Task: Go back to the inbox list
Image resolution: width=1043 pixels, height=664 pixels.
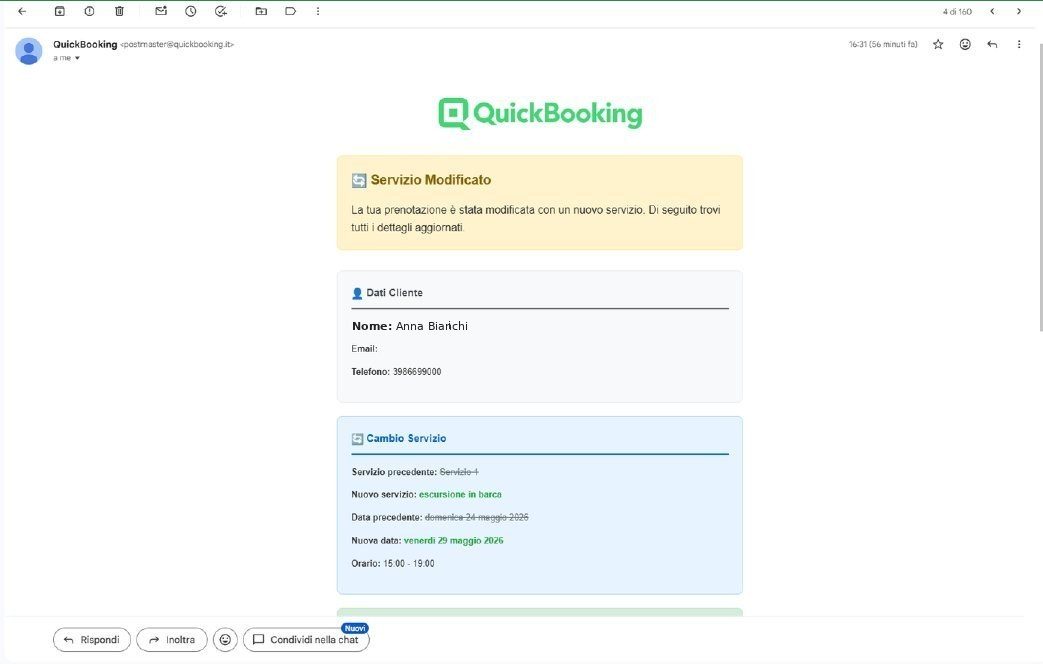Action: (x=22, y=11)
